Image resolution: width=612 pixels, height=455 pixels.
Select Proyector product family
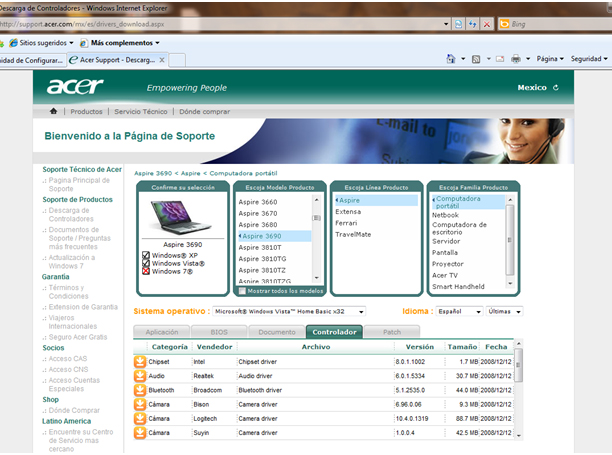pos(448,264)
